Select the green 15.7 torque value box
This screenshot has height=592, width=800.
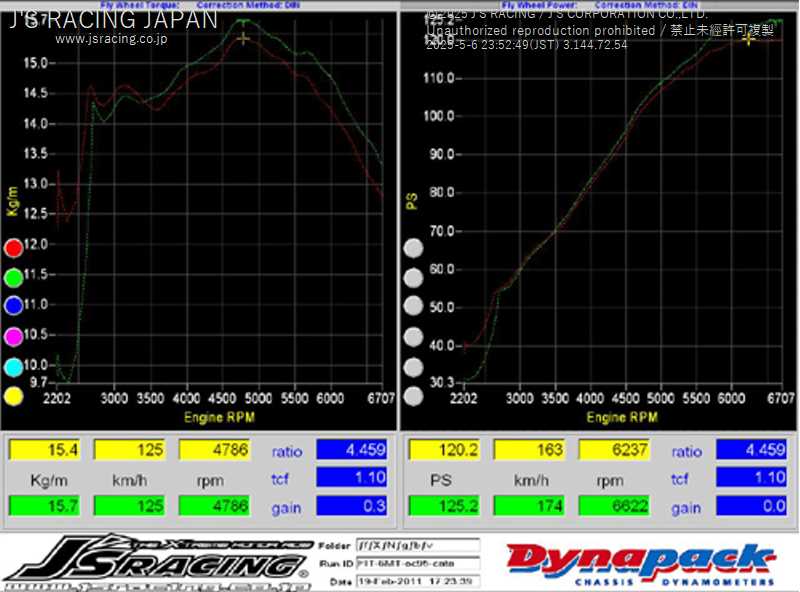pos(45,506)
